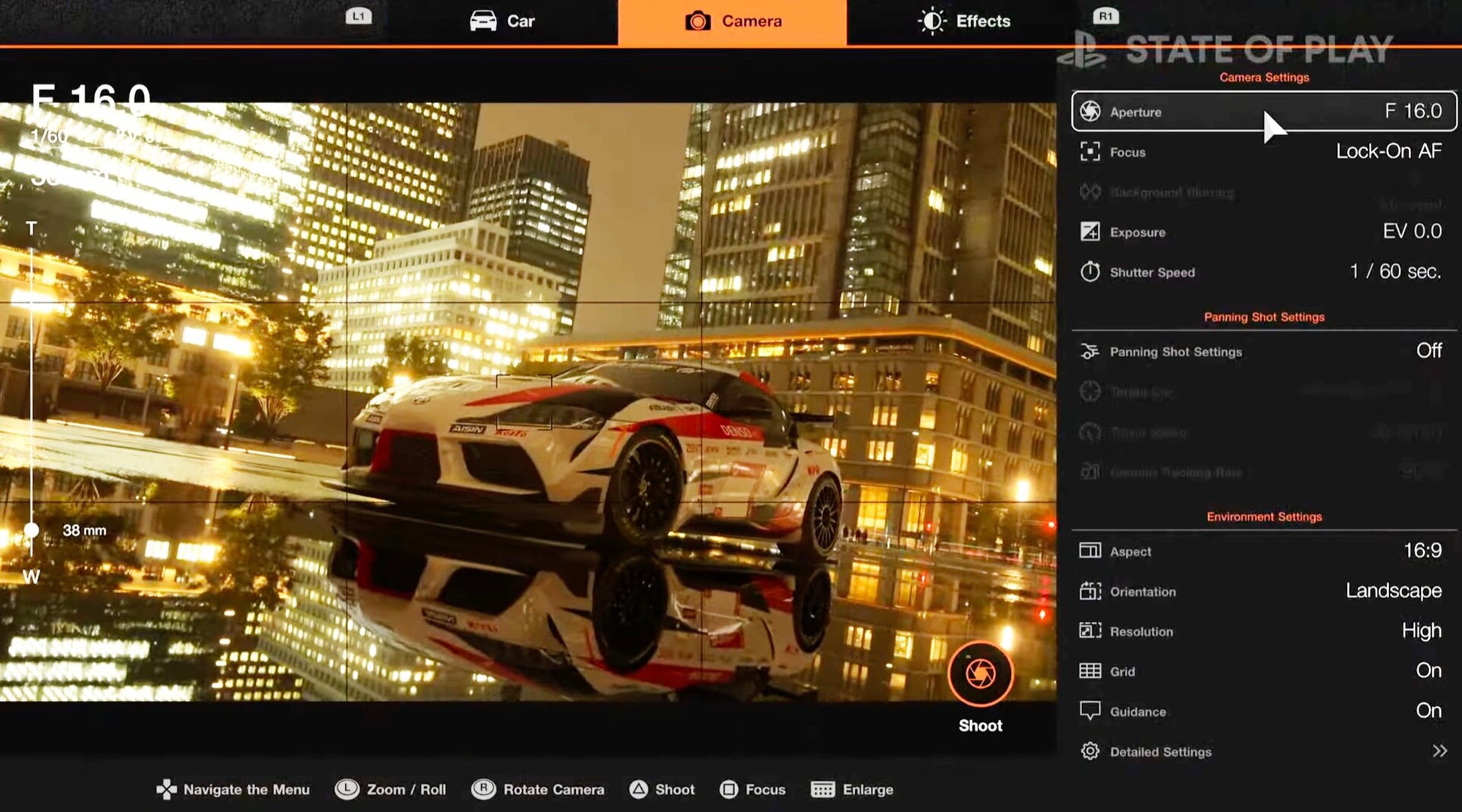
Task: Click the Shoot label under shutter button
Action: (981, 726)
